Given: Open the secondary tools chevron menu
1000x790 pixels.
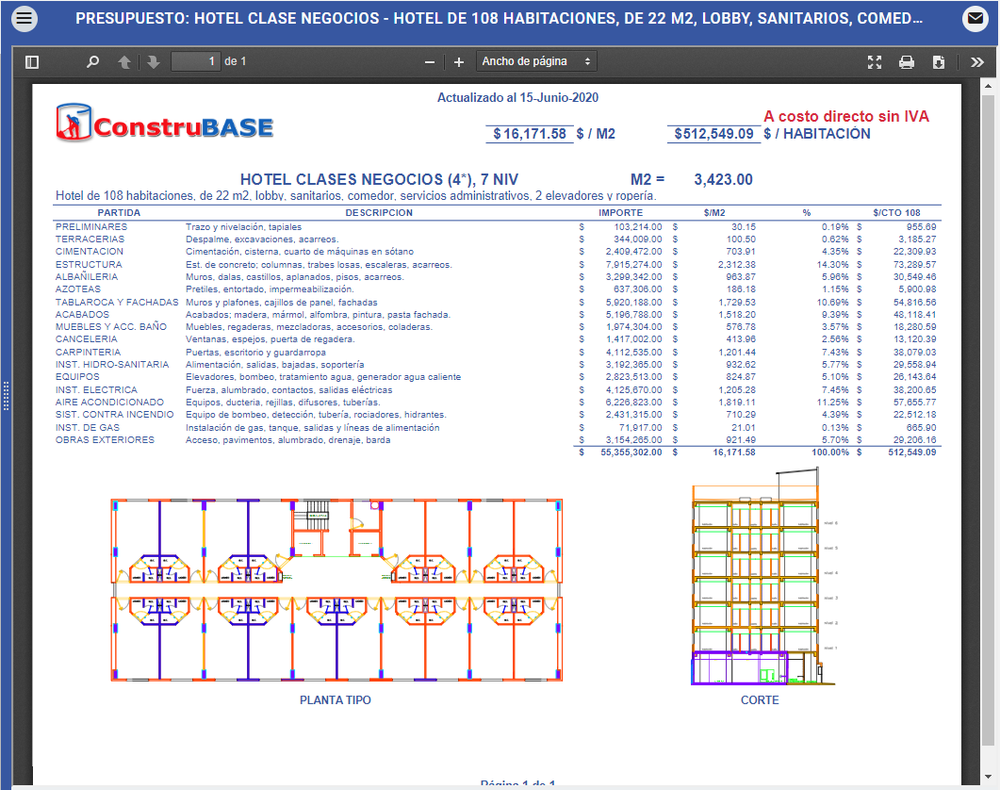Looking at the screenshot, I should [x=977, y=62].
